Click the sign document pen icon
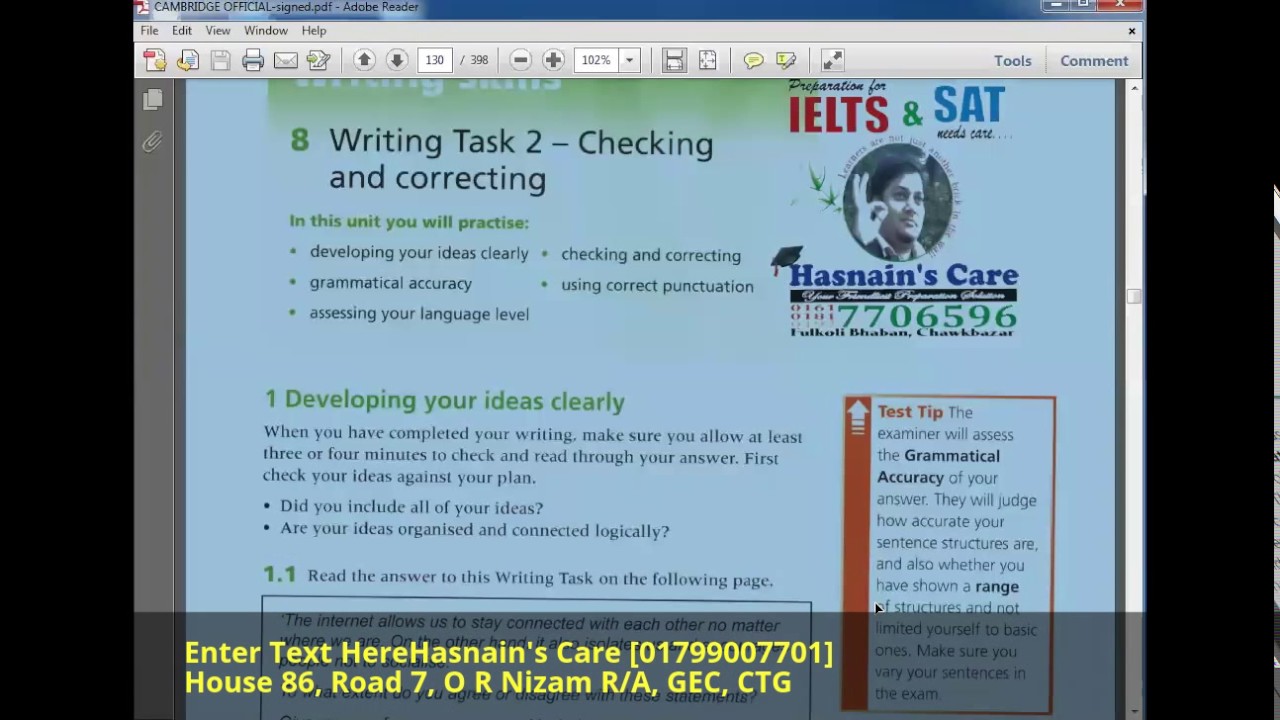This screenshot has width=1280, height=720. 318,61
